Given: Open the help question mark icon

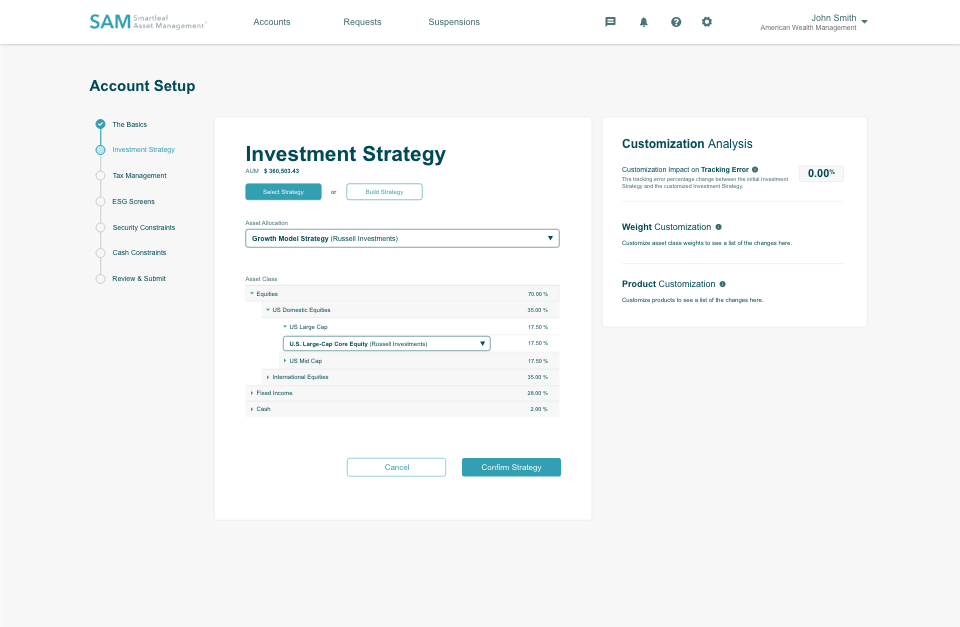Looking at the screenshot, I should [676, 22].
